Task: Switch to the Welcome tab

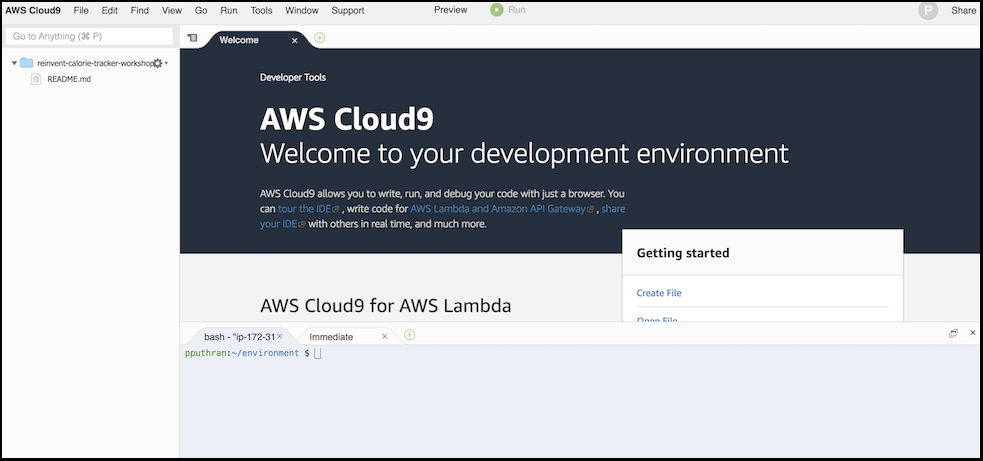Action: point(239,40)
